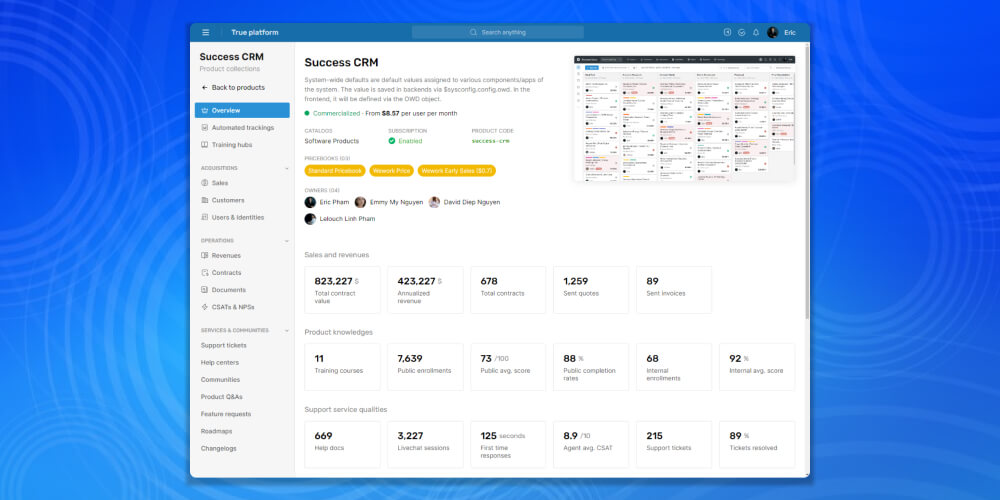The height and width of the screenshot is (500, 1000).
Task: Collapse the Acquisitions sidebar section
Action: [286, 168]
